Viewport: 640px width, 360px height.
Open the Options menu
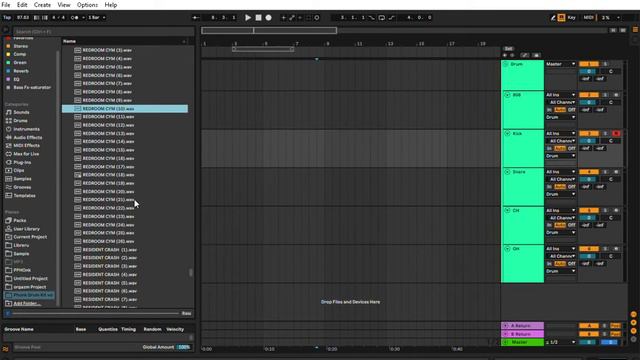[87, 5]
